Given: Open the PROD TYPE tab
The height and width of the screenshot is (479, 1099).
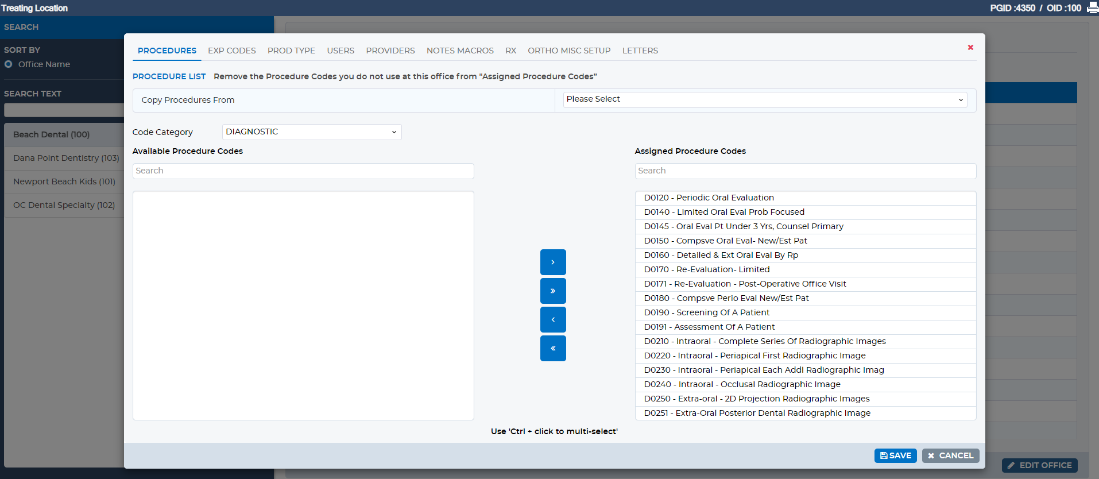Looking at the screenshot, I should pyautogui.click(x=291, y=50).
